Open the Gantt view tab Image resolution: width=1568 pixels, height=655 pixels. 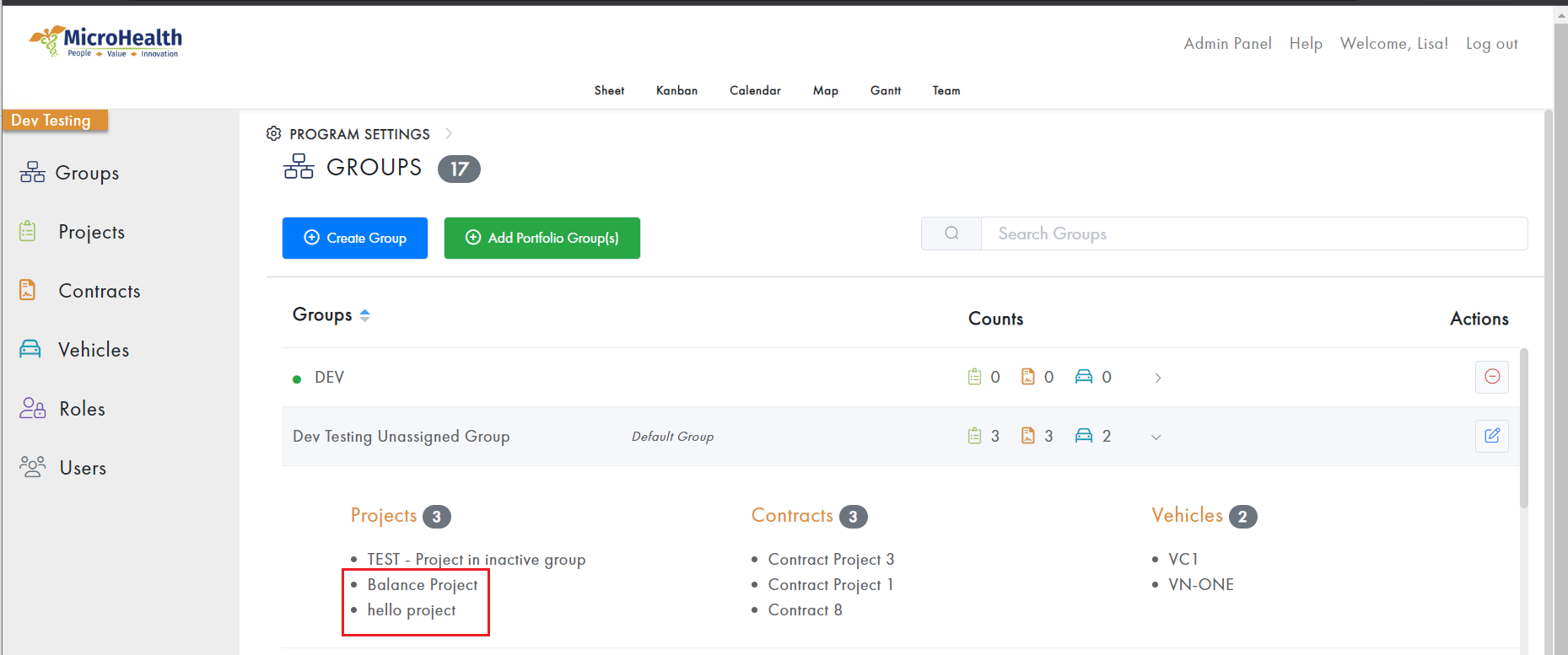click(886, 91)
